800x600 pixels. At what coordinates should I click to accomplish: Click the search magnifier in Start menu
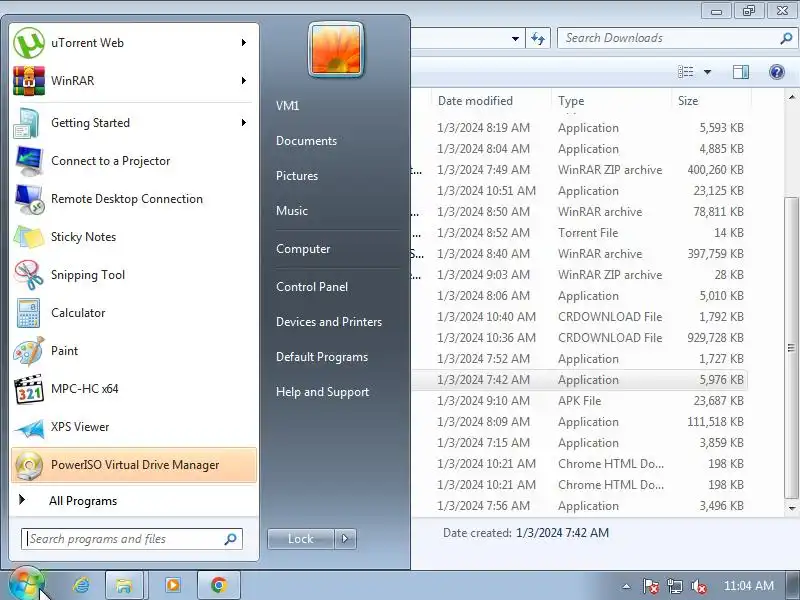coord(231,539)
